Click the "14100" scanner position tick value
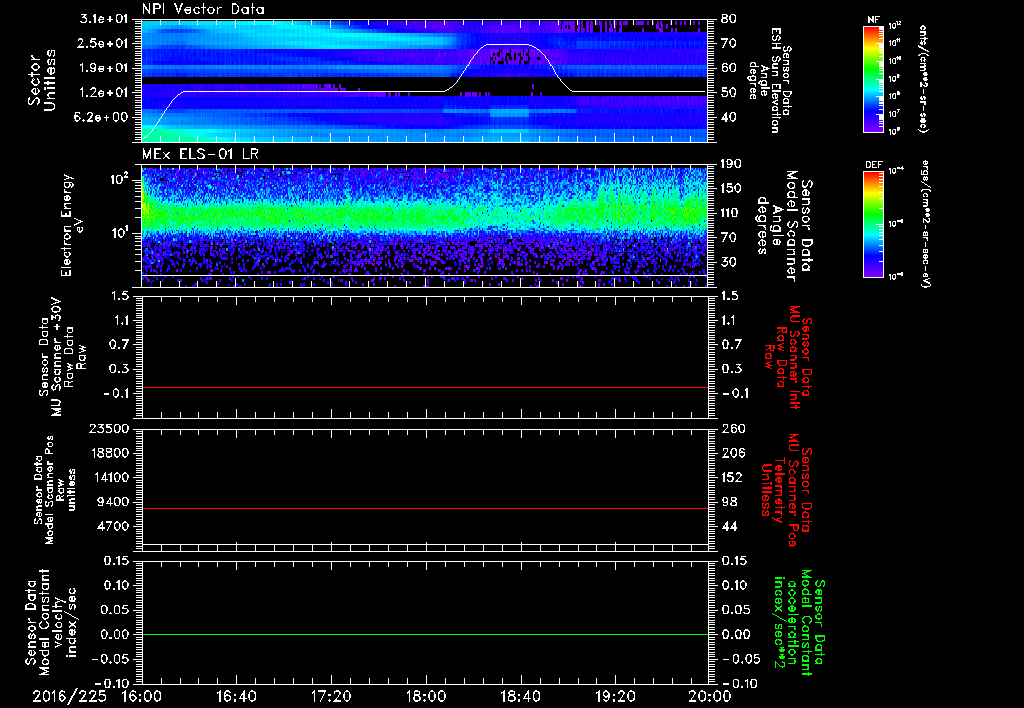1024x708 pixels. (x=110, y=477)
